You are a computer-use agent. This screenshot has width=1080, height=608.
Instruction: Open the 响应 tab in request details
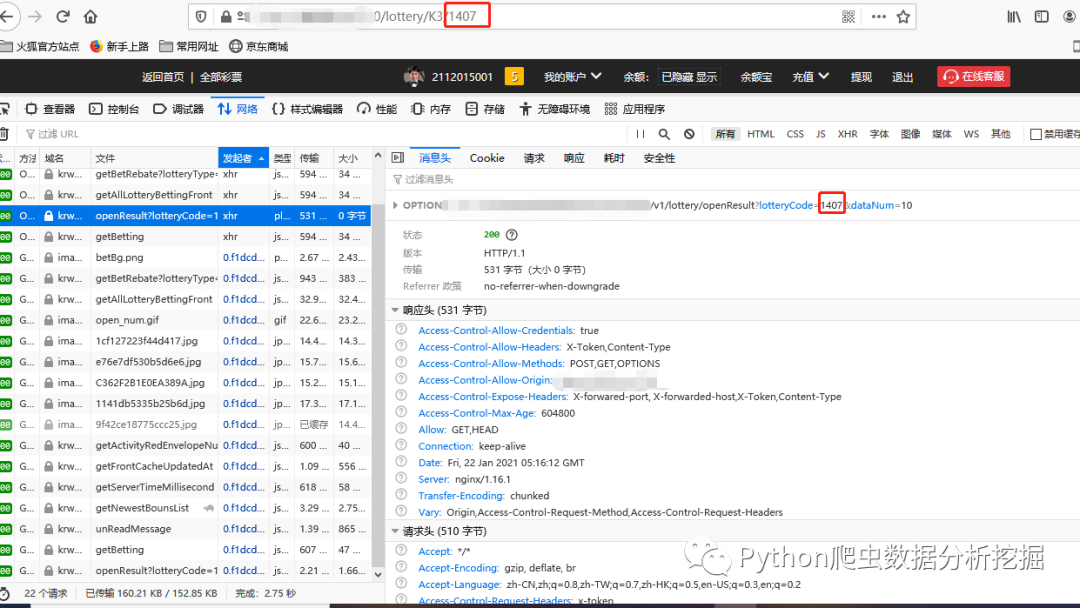(x=574, y=158)
